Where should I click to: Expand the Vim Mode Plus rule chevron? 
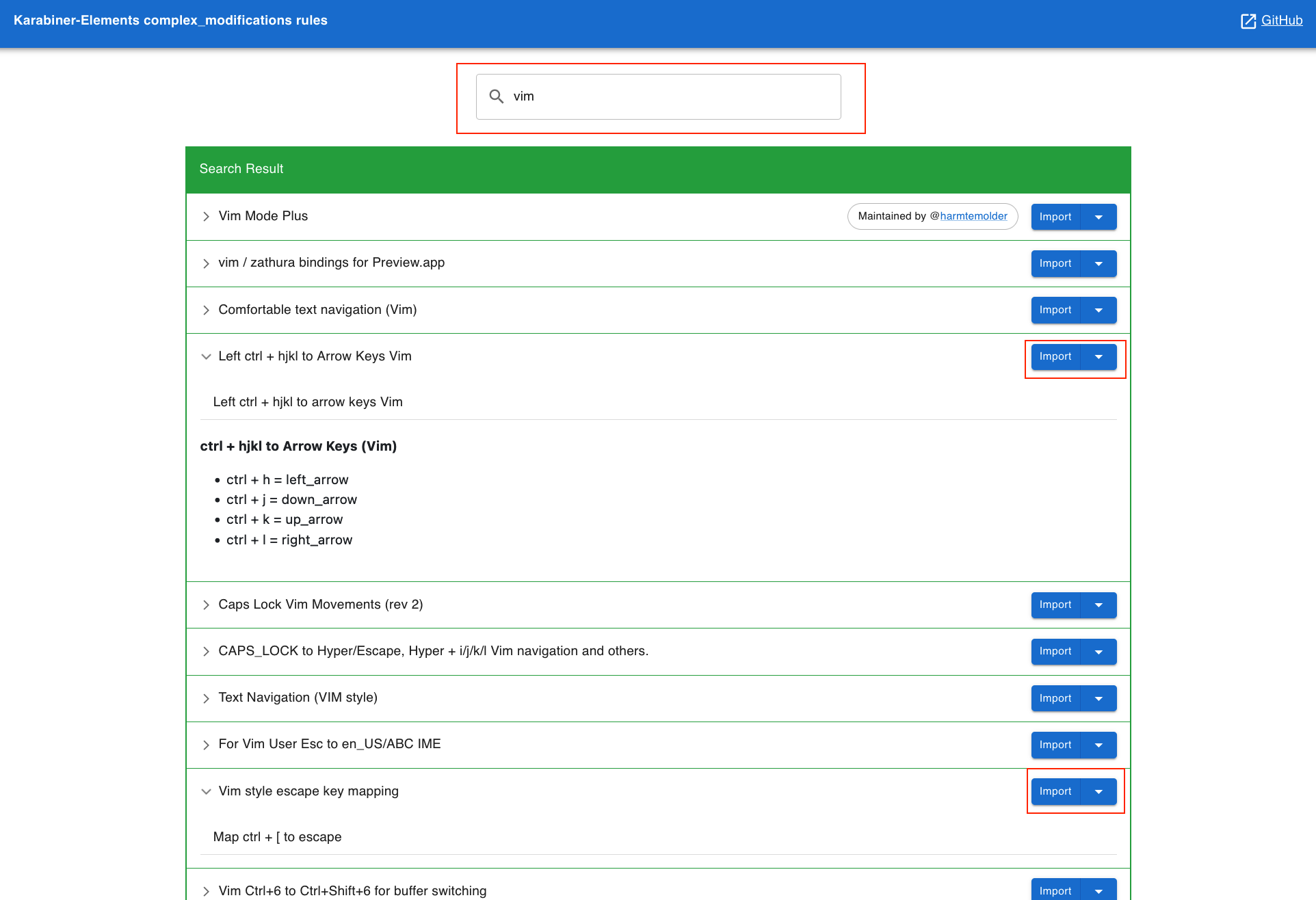(x=206, y=217)
